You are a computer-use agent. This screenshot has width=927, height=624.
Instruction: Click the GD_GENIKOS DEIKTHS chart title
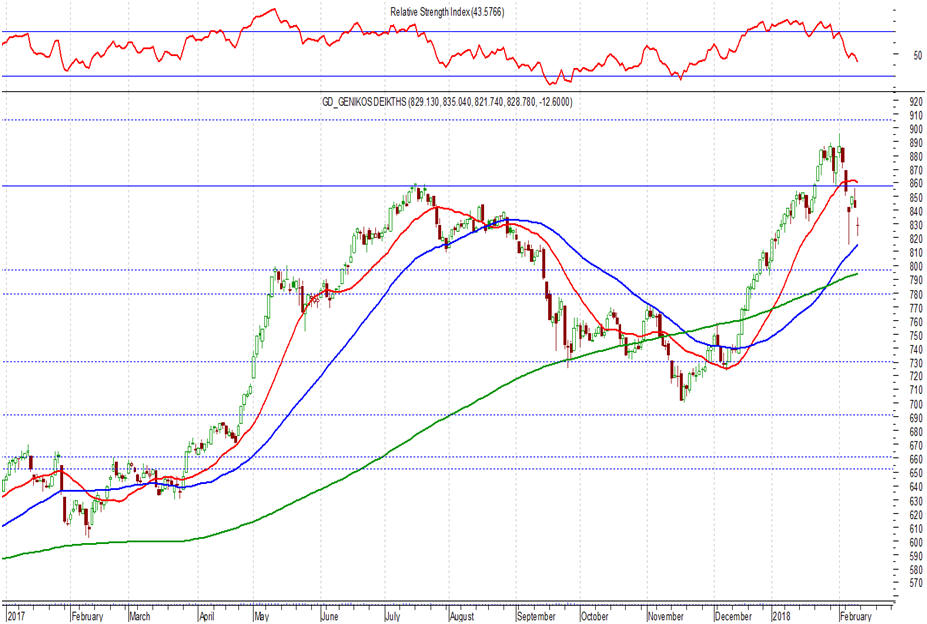447,102
